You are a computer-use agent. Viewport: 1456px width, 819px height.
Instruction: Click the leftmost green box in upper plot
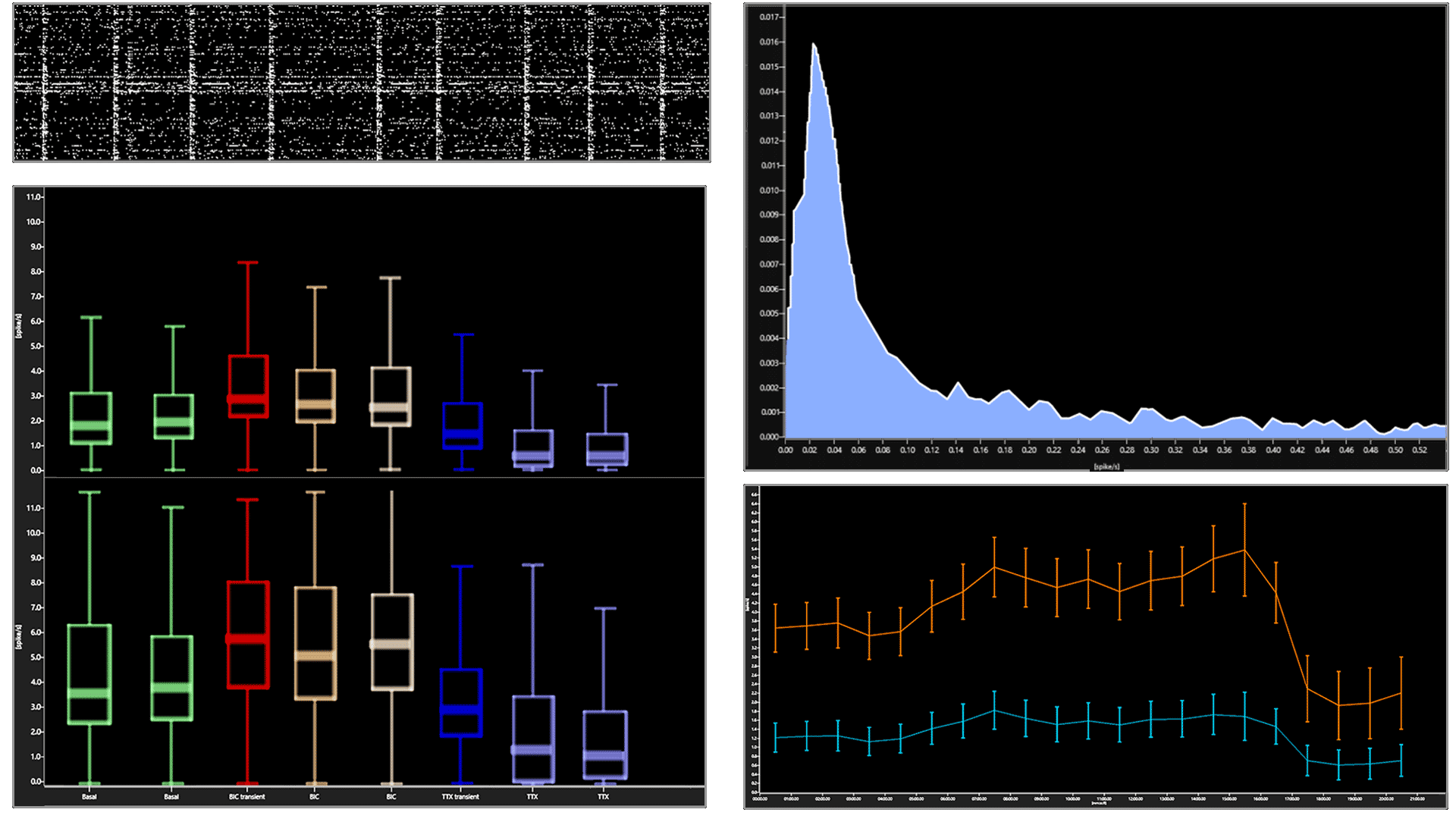pyautogui.click(x=91, y=418)
